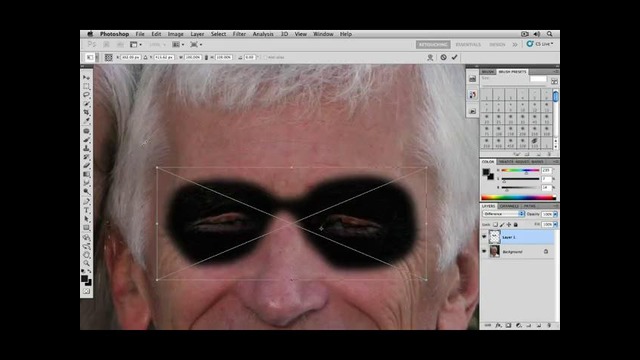640x360 pixels.
Task: Open the View Extras dropdown
Action: pos(136,44)
